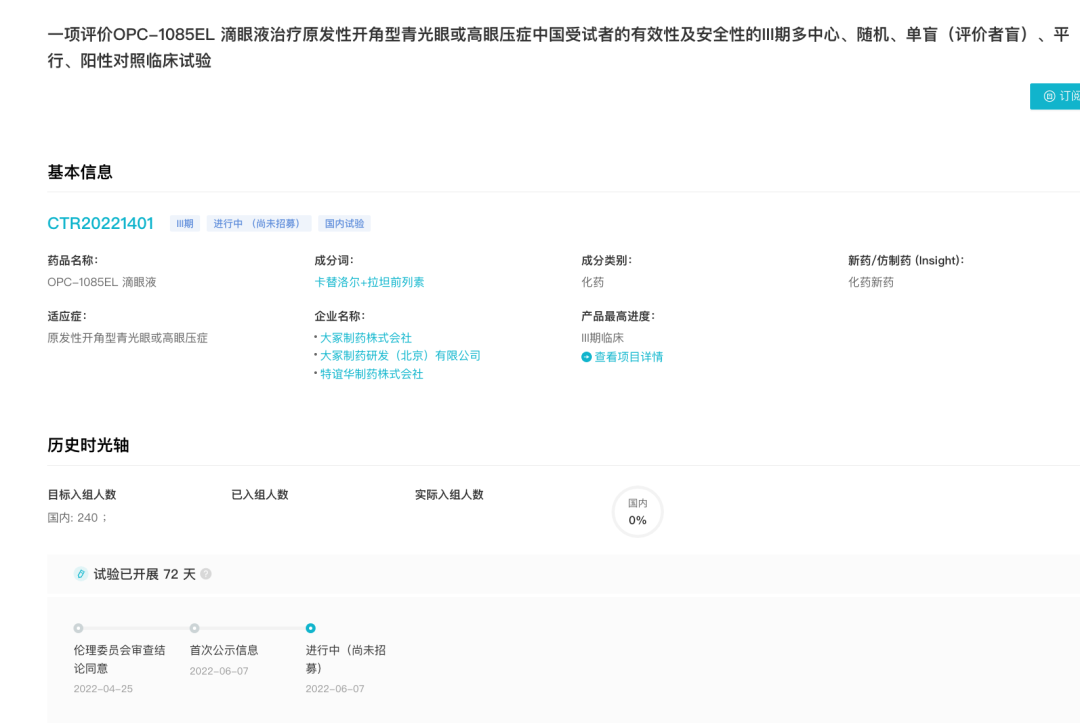Open the 大冢制药株式会社 company link

(365, 338)
